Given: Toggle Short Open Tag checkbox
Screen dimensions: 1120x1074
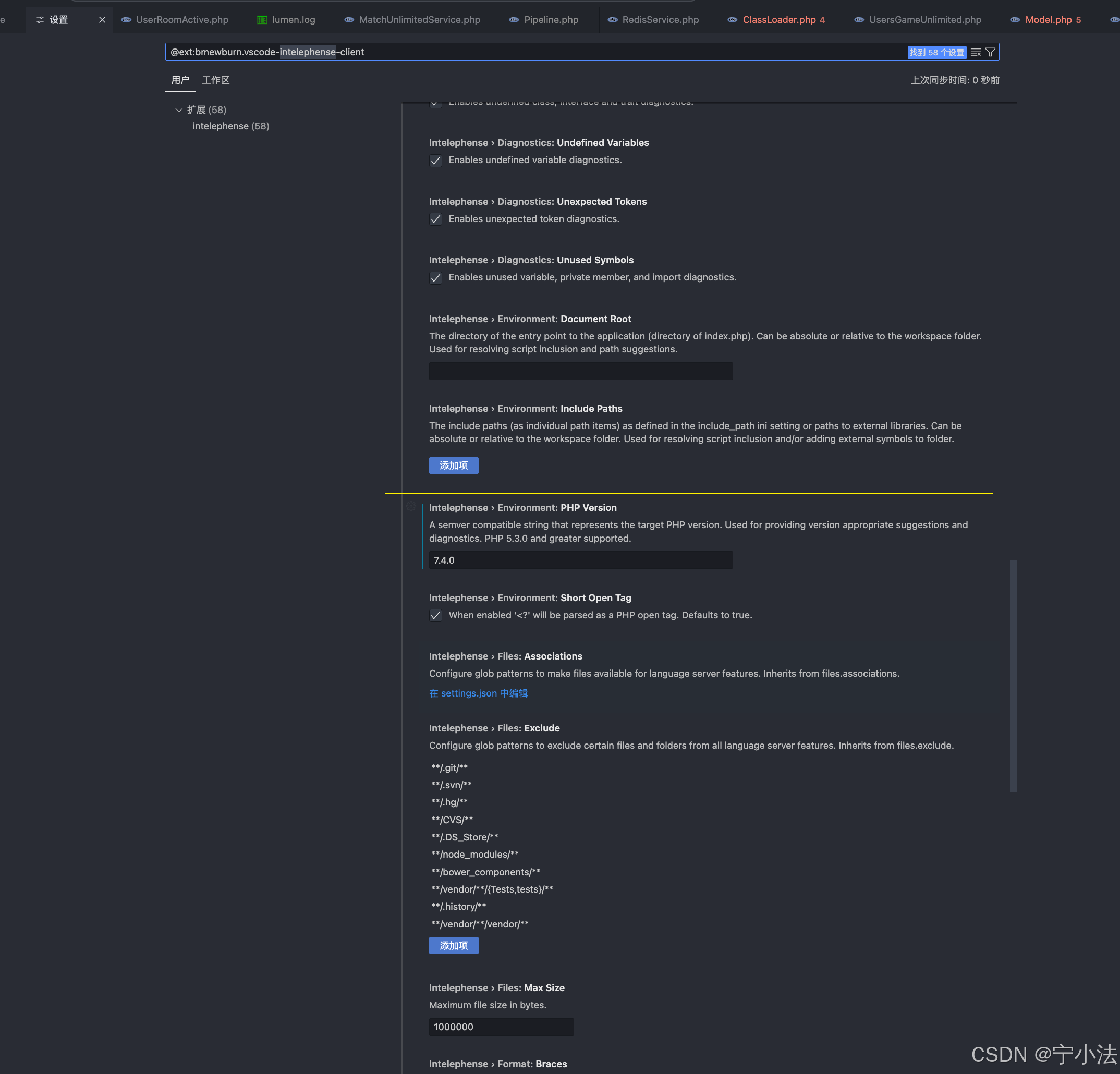Looking at the screenshot, I should click(x=435, y=615).
